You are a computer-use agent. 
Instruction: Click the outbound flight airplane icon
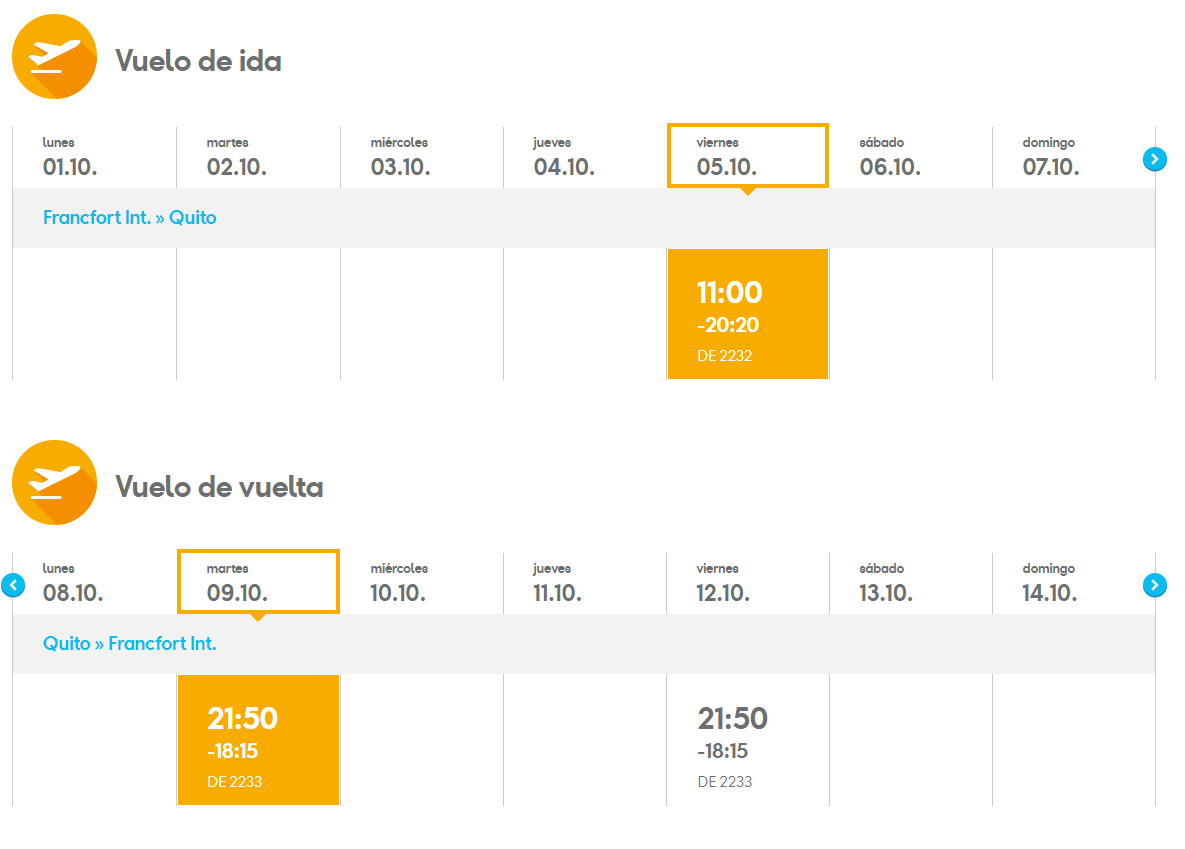(54, 57)
